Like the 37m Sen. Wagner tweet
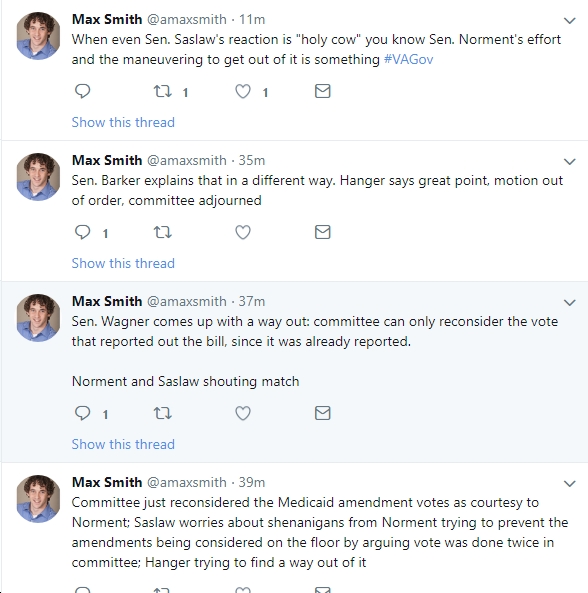588x593 pixels. tap(243, 413)
